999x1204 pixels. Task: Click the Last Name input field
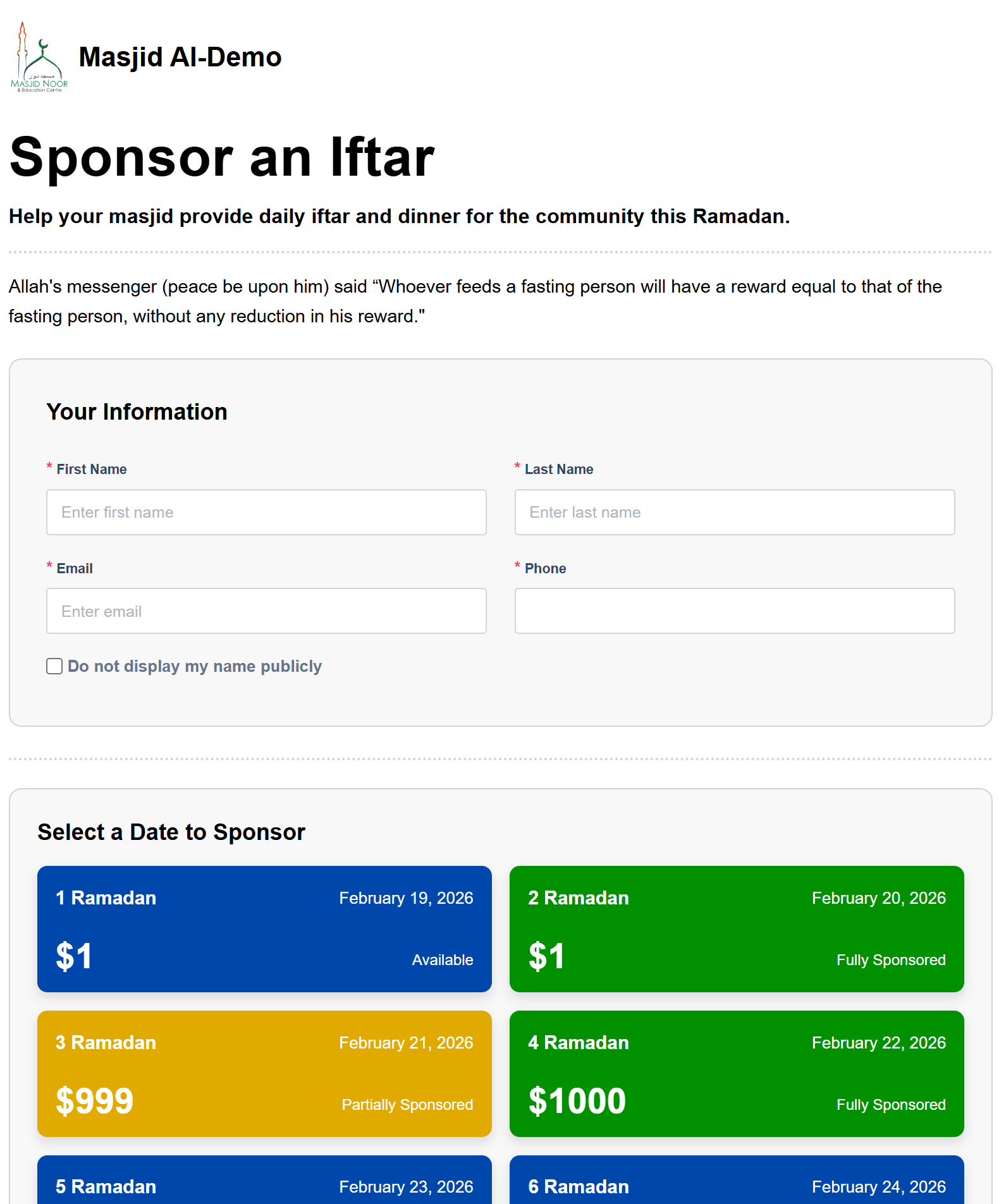[x=734, y=512]
